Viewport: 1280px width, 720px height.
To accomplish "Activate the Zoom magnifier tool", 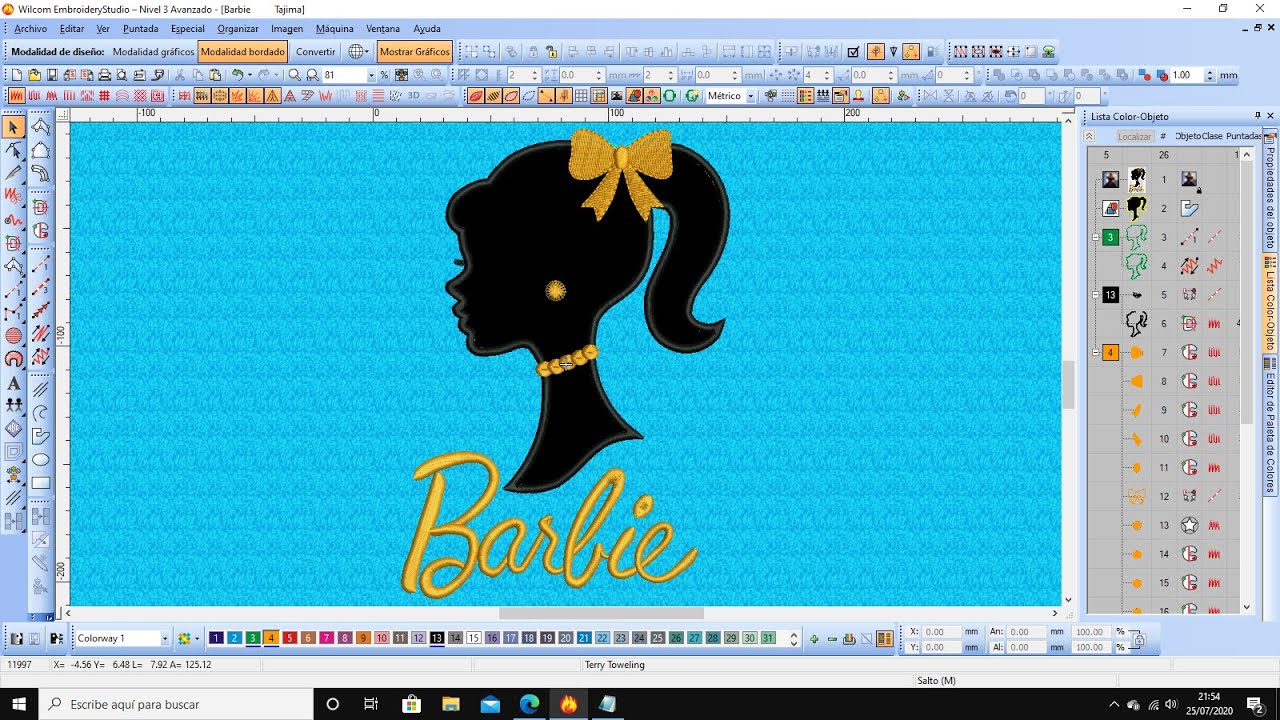I will pos(294,75).
